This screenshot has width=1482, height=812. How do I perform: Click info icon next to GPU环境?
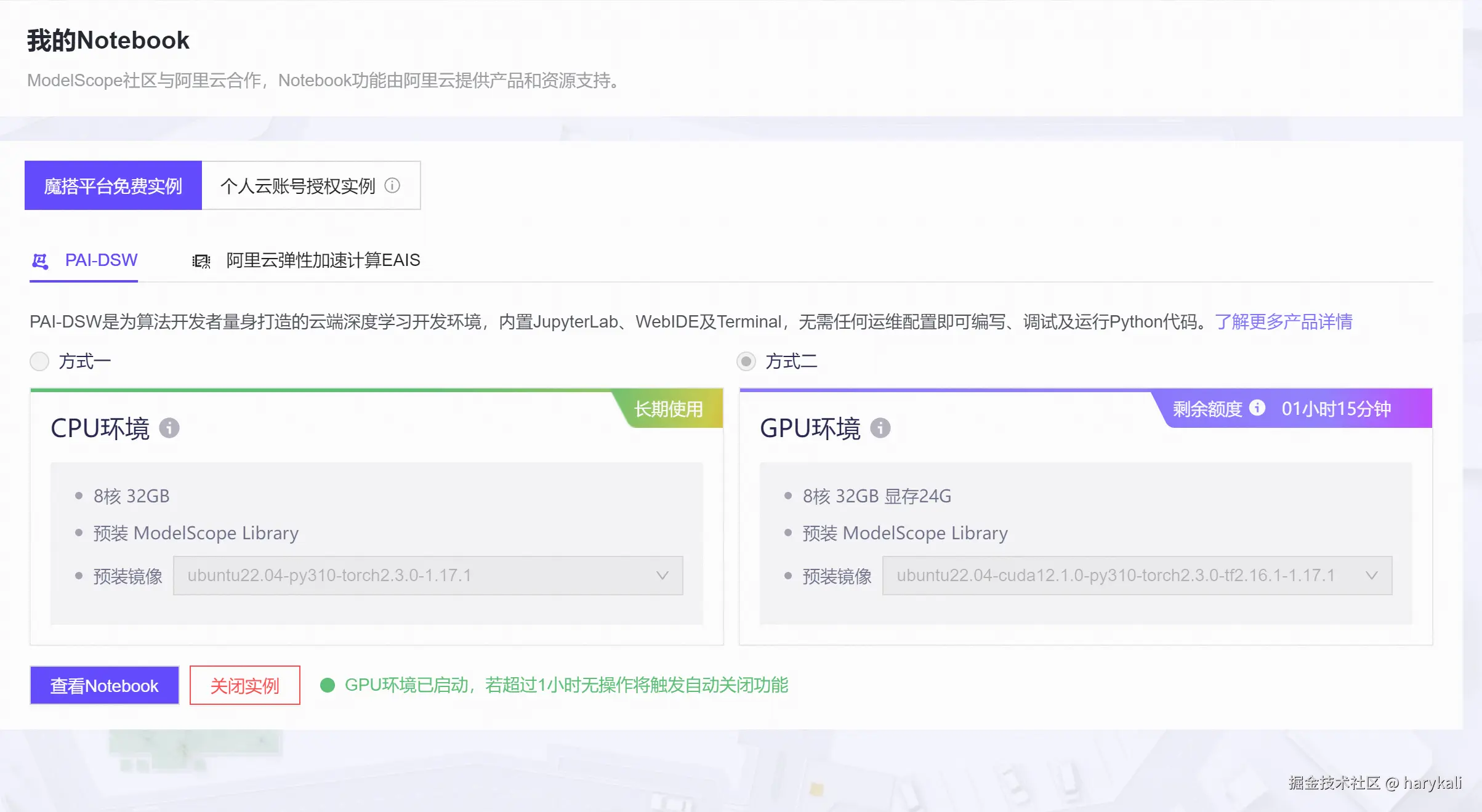pos(880,428)
